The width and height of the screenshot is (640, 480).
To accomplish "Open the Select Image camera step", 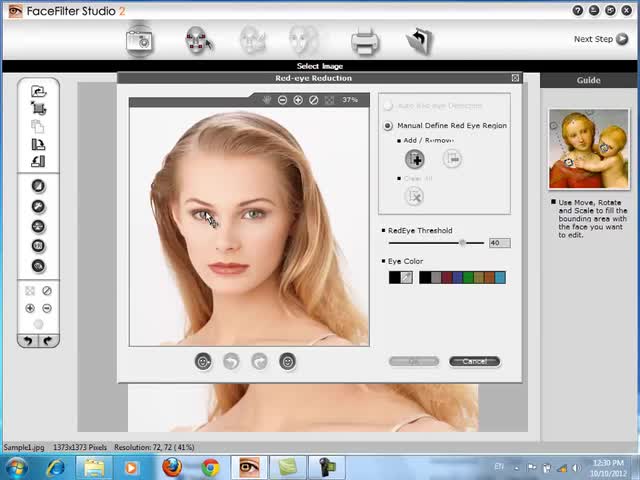I will pyautogui.click(x=139, y=40).
